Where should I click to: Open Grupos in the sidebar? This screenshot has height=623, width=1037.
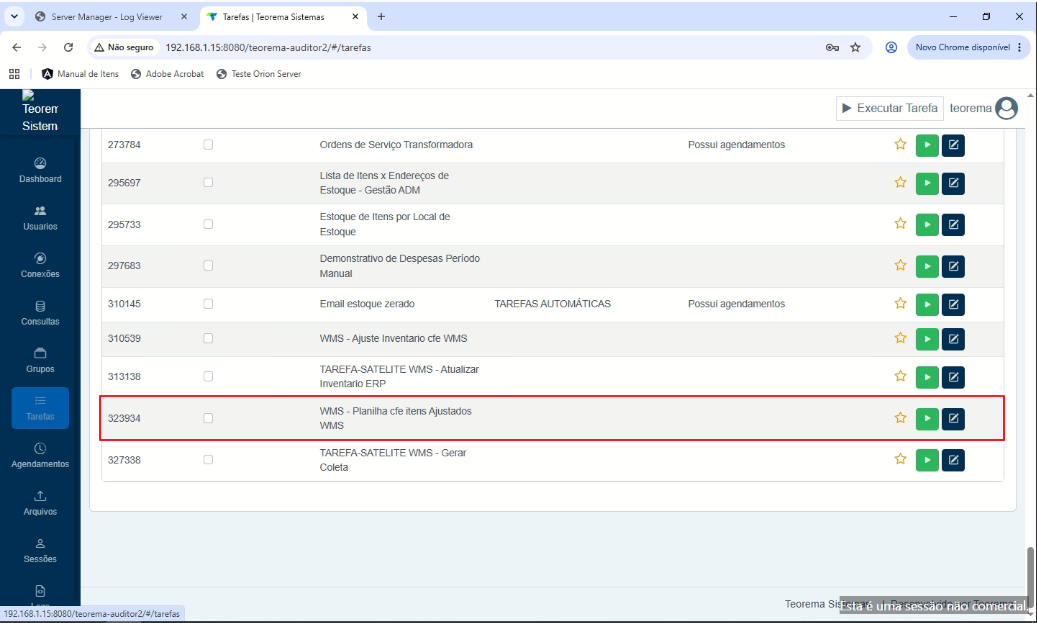[x=40, y=360]
